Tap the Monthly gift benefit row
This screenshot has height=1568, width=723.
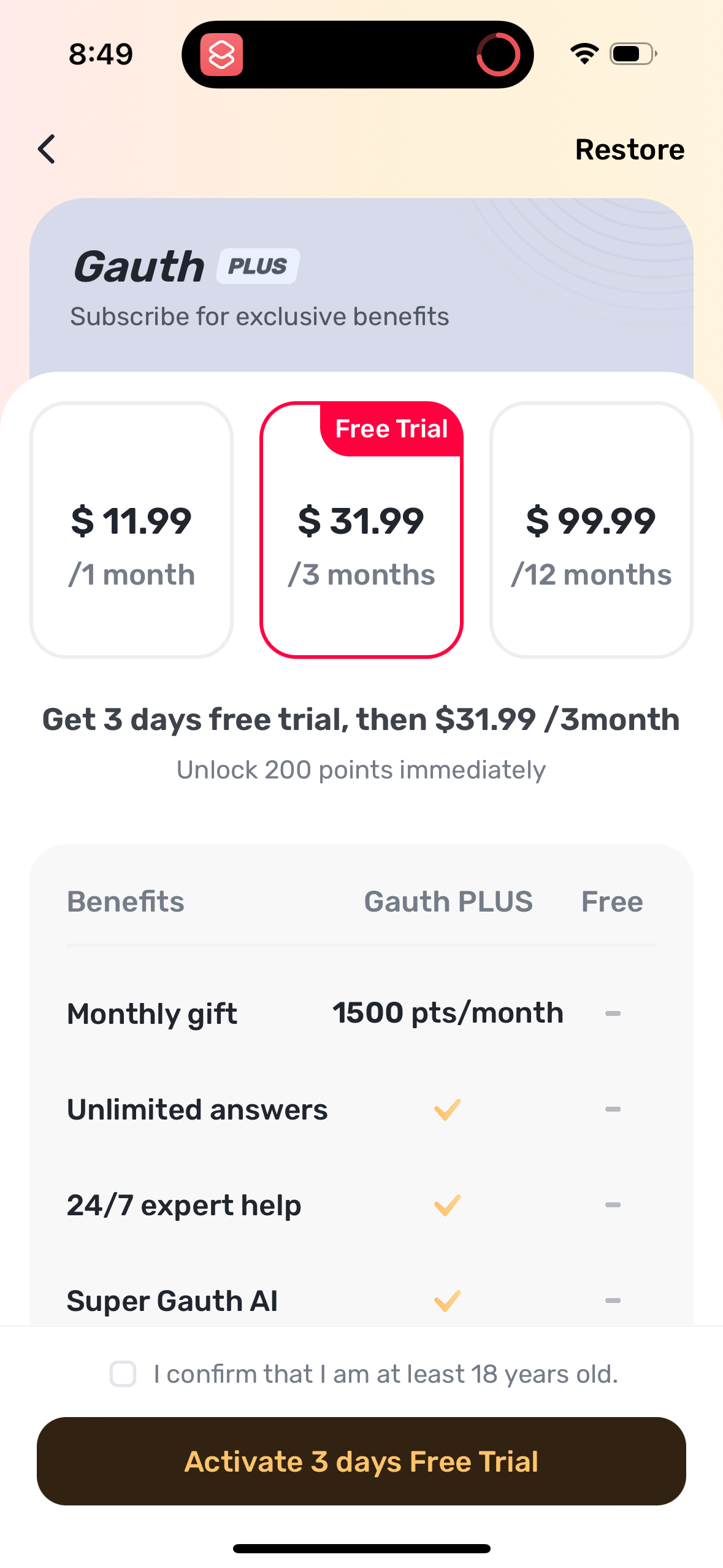click(152, 1013)
